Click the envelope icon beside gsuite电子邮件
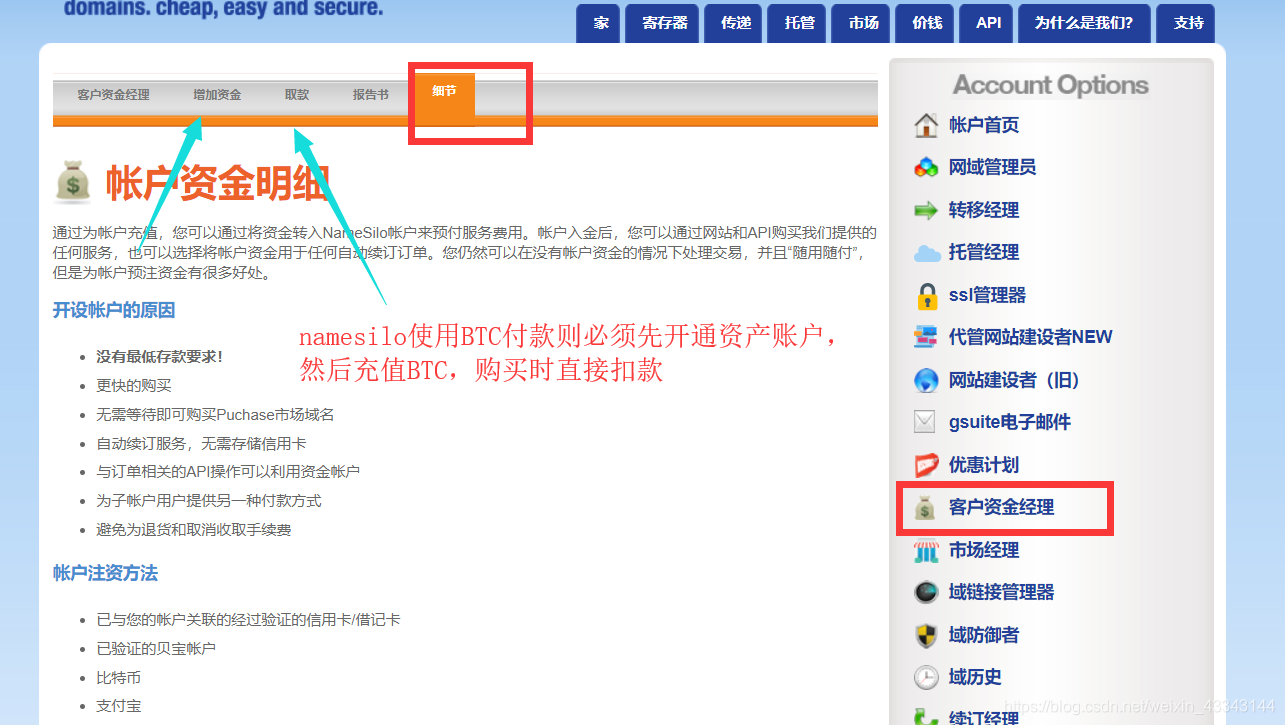This screenshot has width=1285, height=725. 926,422
